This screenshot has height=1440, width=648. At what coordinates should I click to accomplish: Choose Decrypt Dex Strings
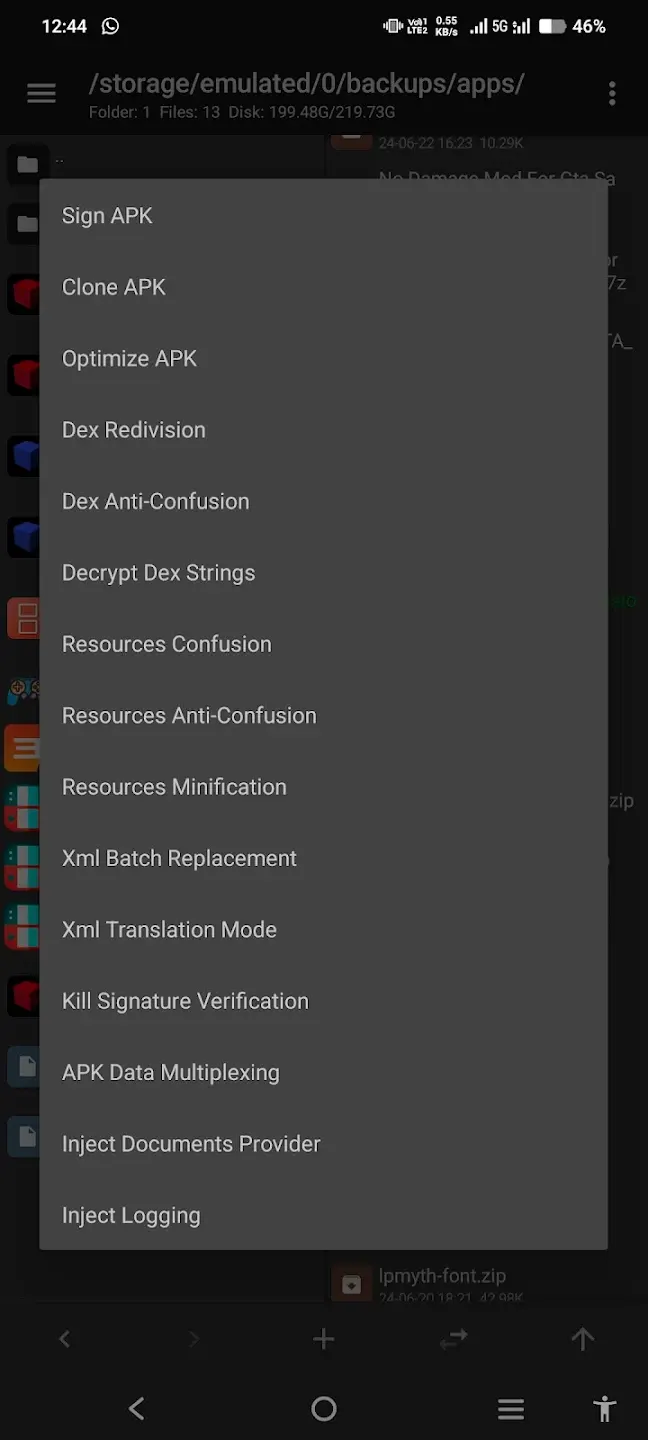pos(158,573)
